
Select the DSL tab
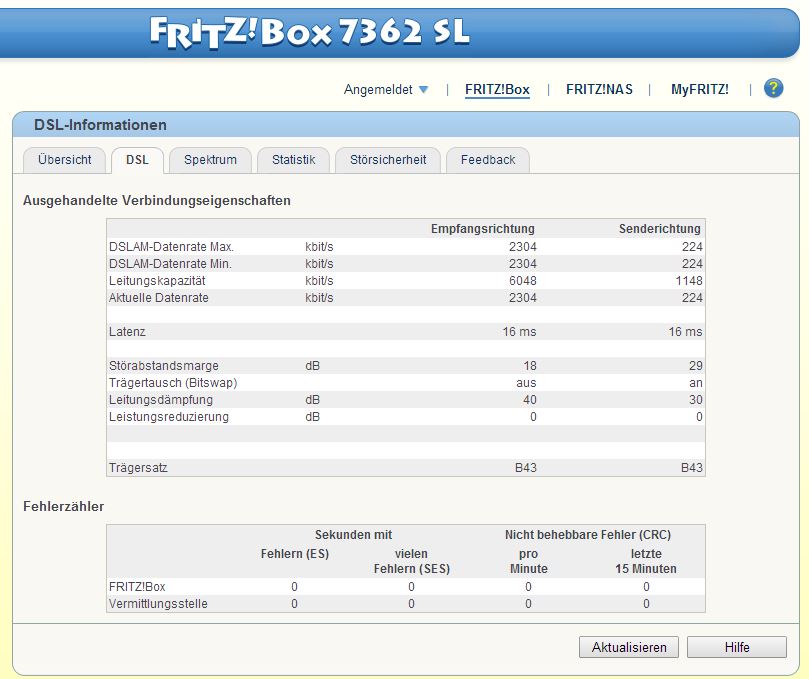coord(137,160)
